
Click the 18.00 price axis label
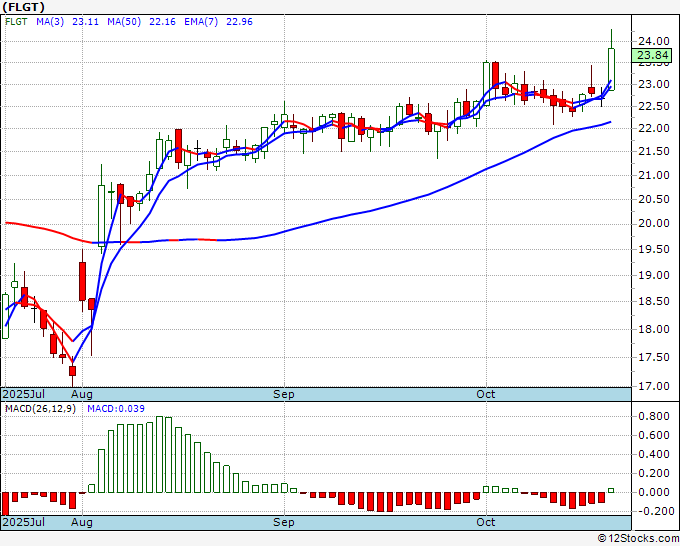click(x=654, y=329)
